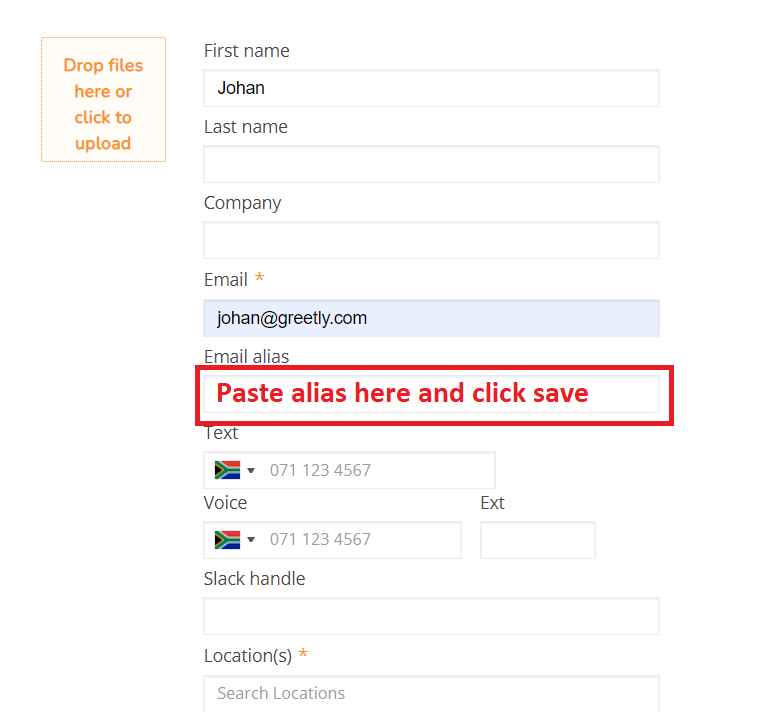Click the Drop files upload area
This screenshot has height=712, width=761.
(103, 99)
